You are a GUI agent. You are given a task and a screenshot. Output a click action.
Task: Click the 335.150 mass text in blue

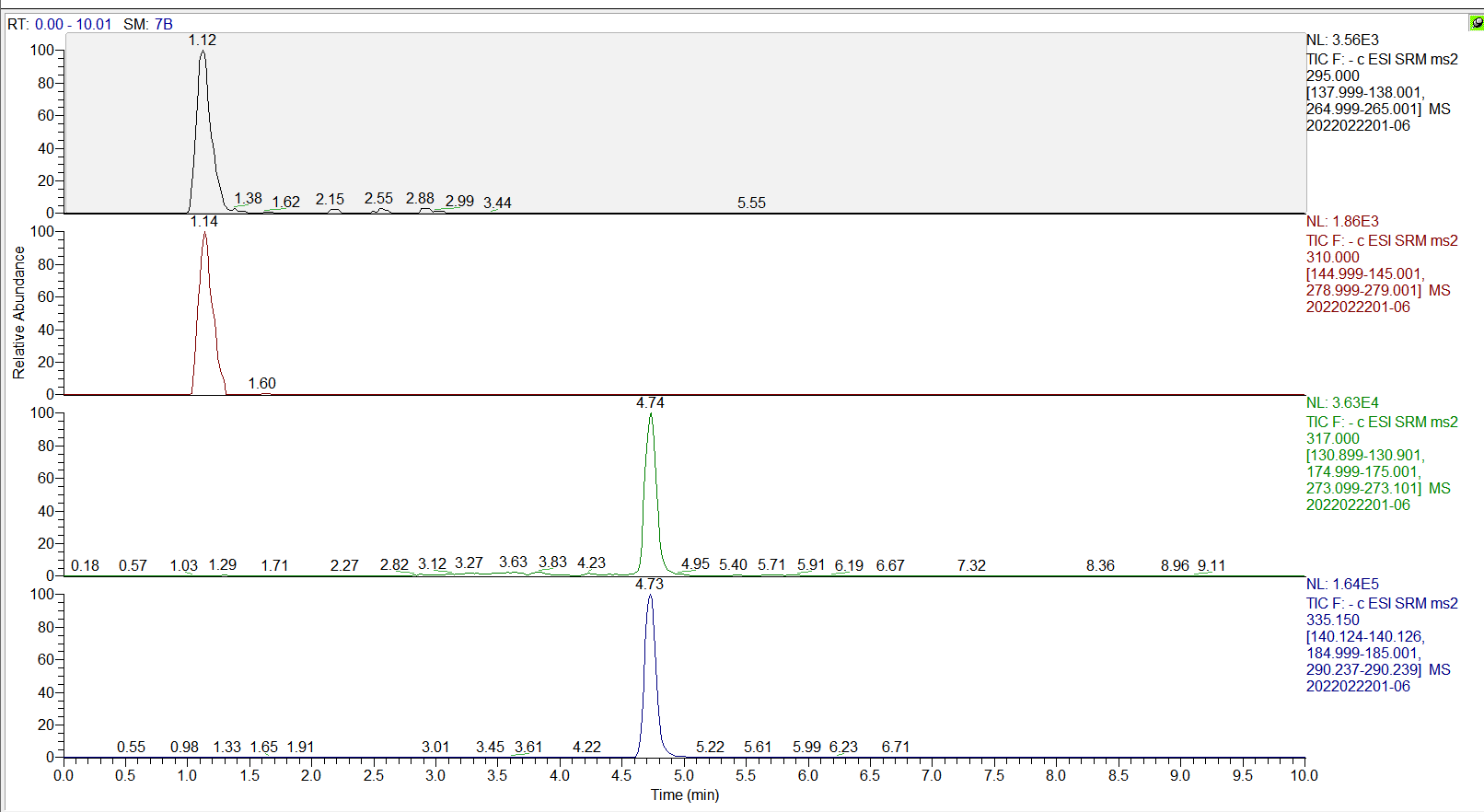1333,621
